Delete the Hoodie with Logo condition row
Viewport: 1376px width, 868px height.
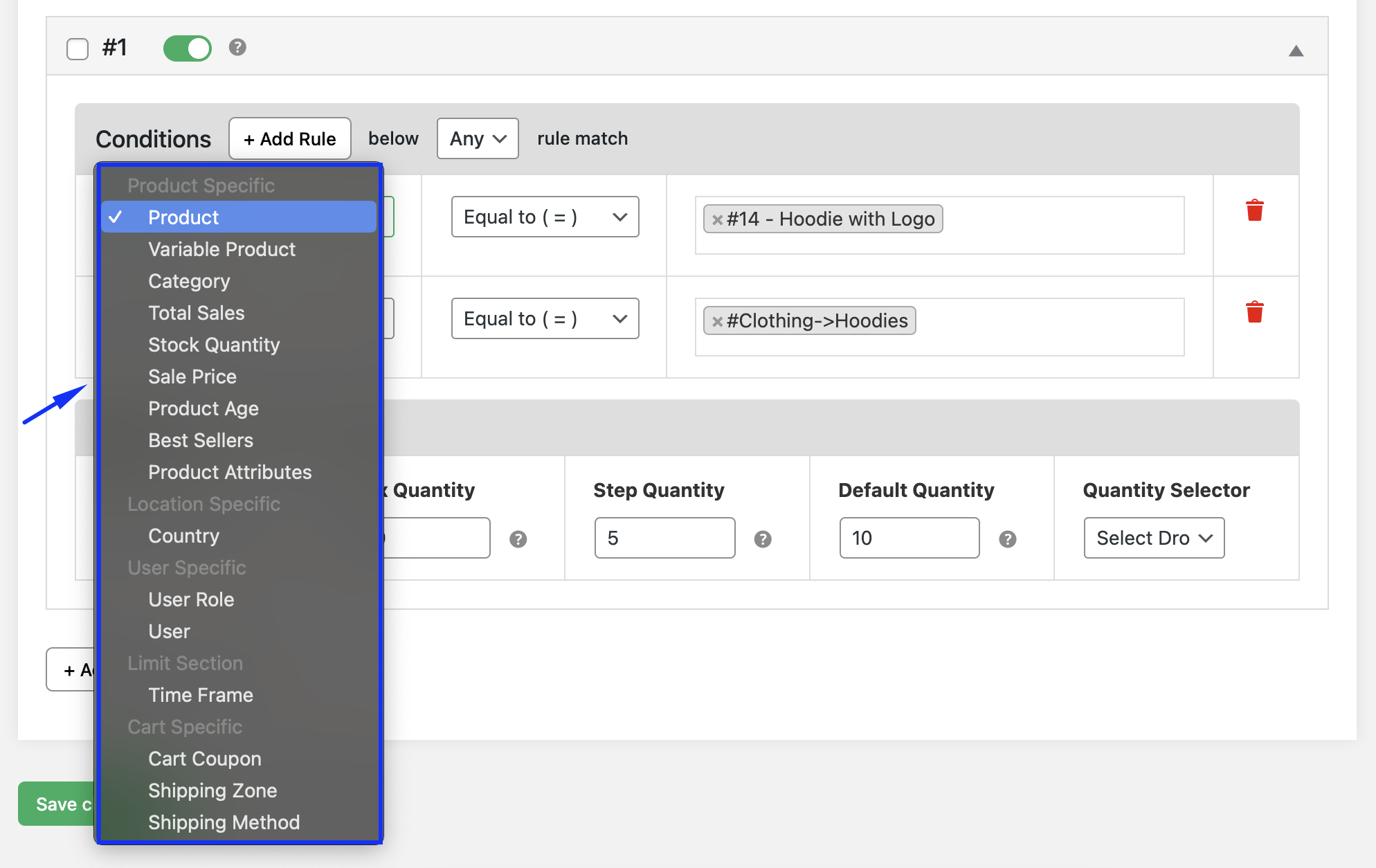point(1255,210)
